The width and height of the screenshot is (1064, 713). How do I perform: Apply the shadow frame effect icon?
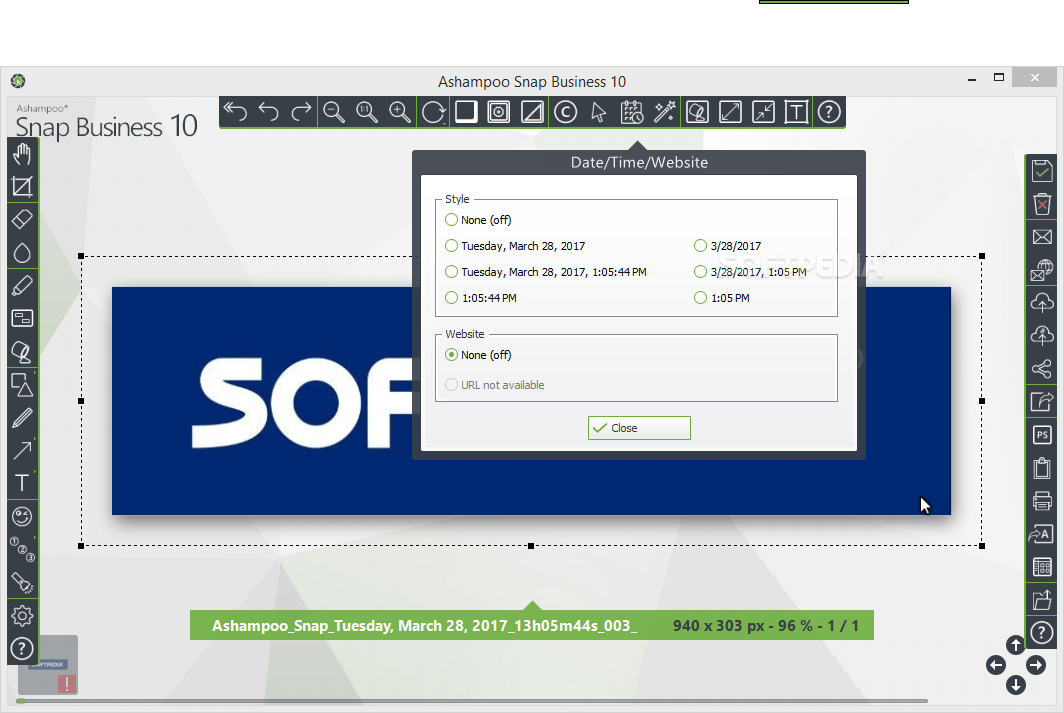[466, 112]
